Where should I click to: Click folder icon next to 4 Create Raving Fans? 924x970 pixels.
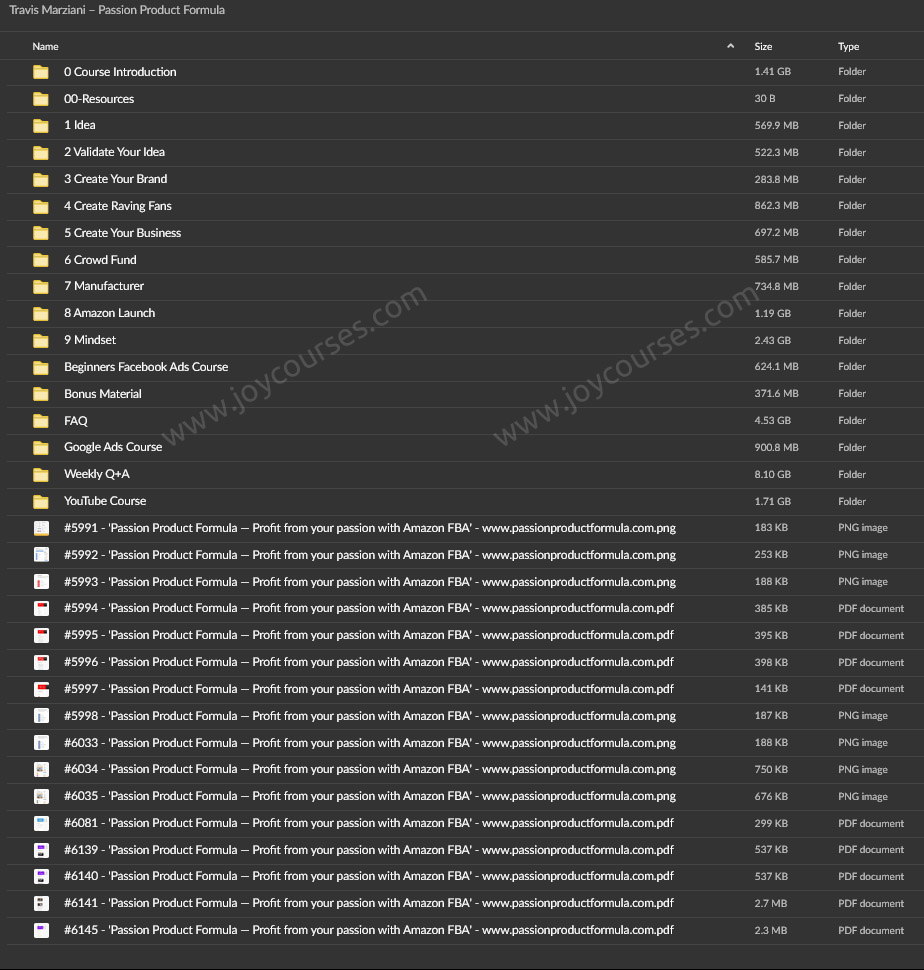[x=41, y=206]
